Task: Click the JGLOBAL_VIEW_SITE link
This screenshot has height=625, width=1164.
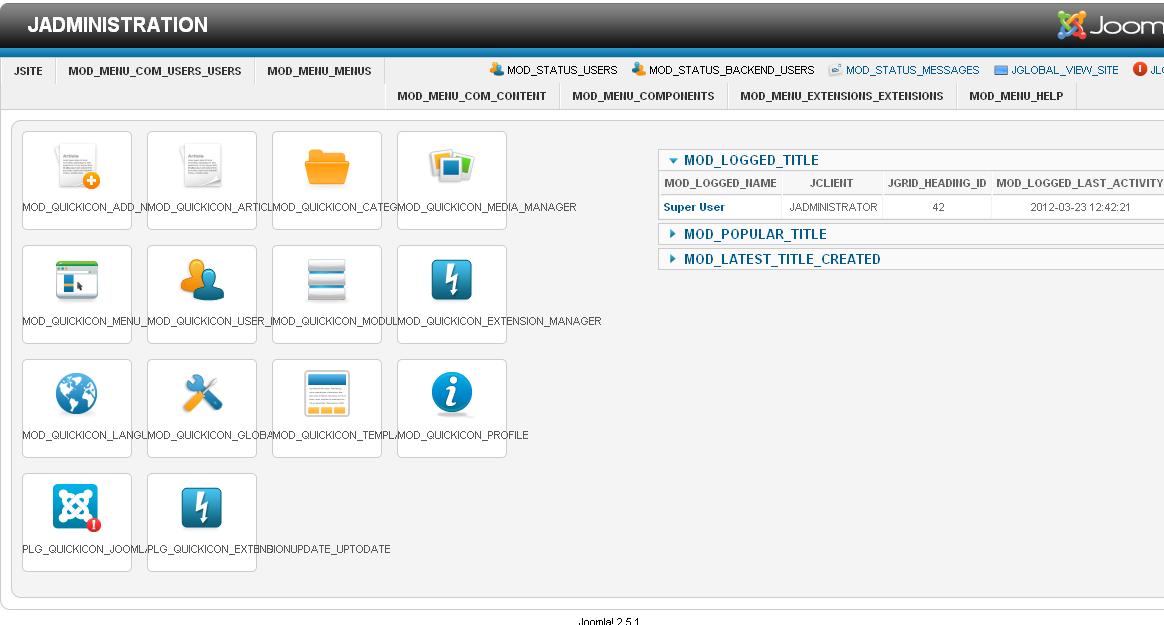Action: tap(1065, 70)
